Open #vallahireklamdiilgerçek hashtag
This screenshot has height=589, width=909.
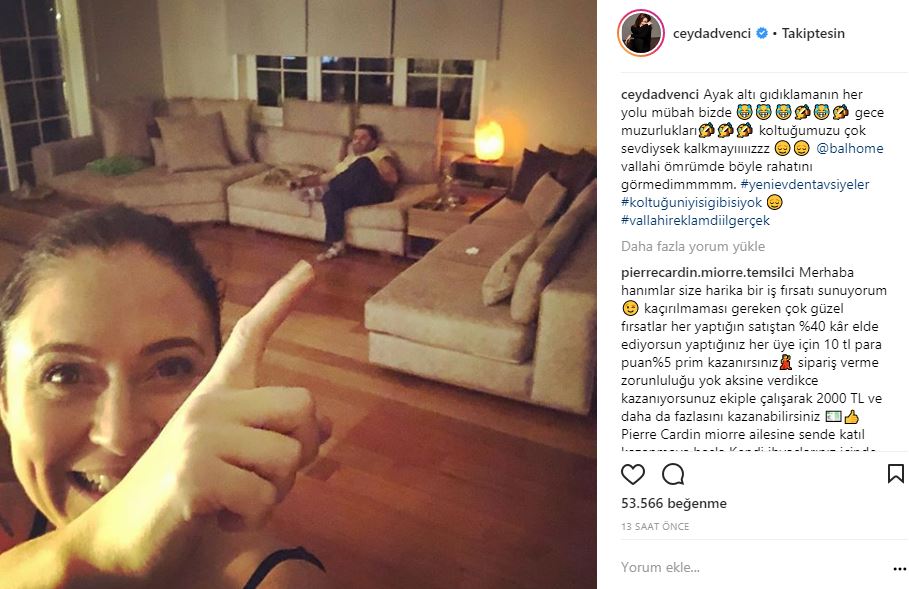[695, 220]
